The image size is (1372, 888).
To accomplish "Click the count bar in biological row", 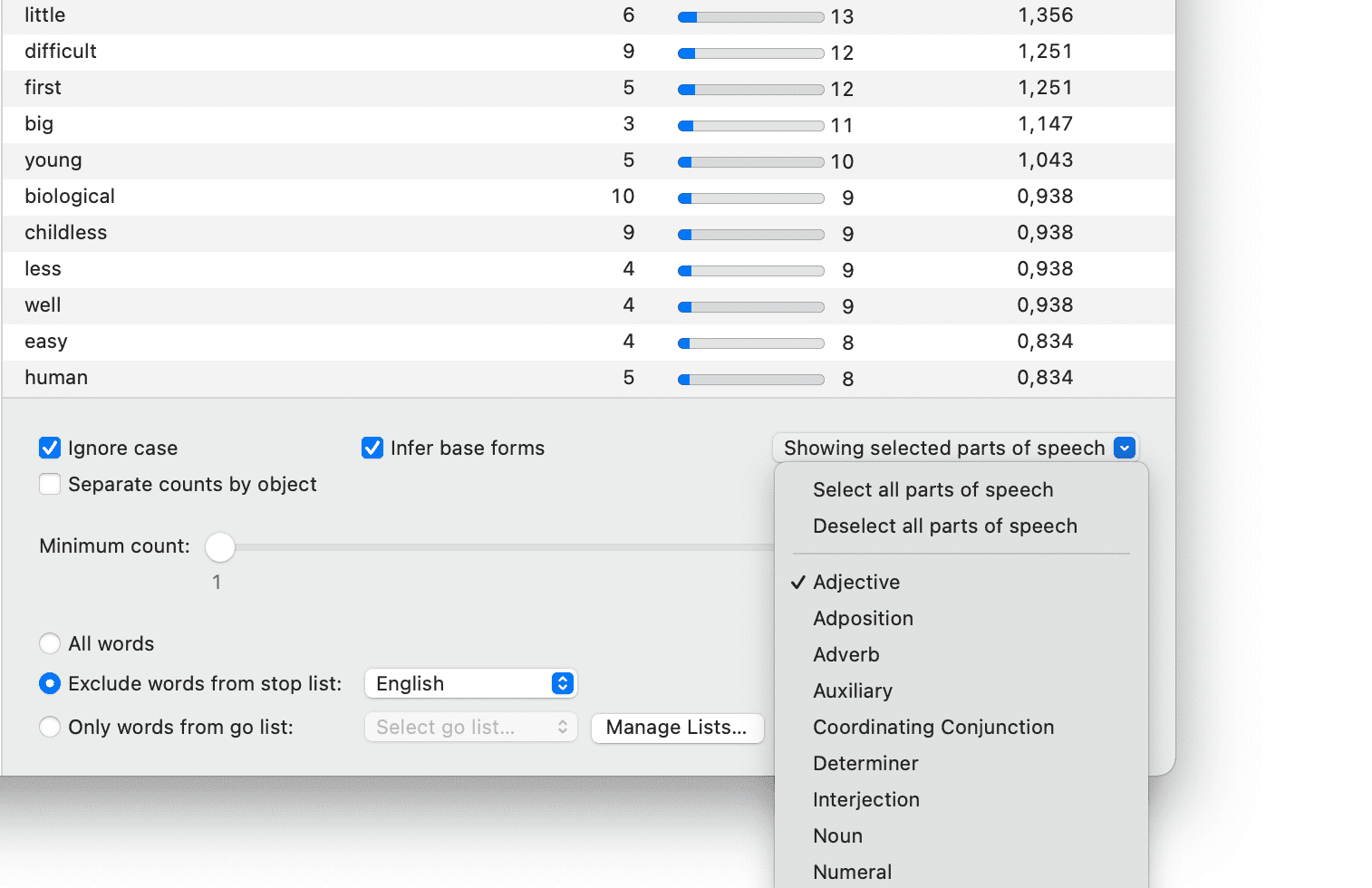I will (751, 198).
